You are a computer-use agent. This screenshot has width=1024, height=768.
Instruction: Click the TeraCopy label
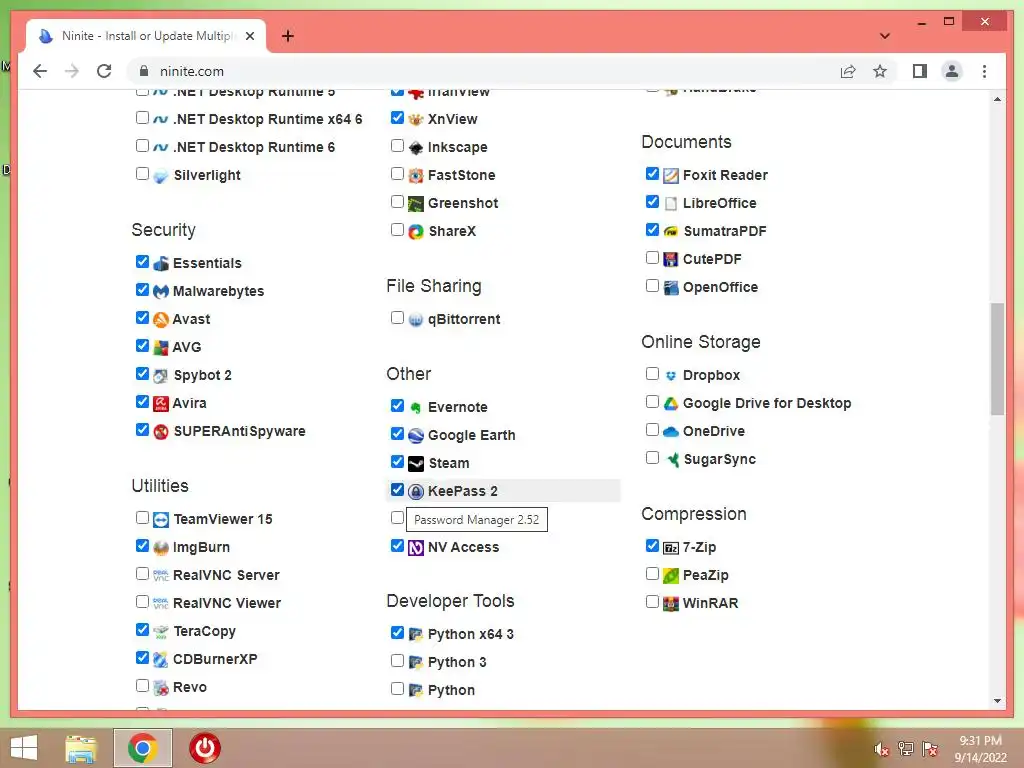pyautogui.click(x=204, y=632)
